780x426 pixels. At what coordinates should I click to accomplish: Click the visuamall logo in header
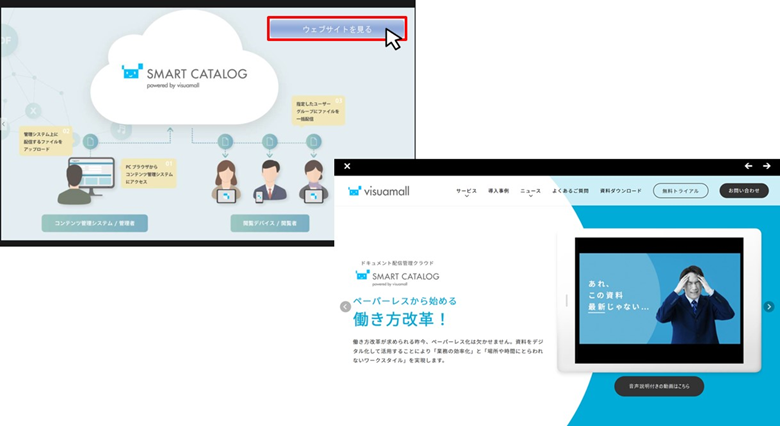click(x=379, y=191)
